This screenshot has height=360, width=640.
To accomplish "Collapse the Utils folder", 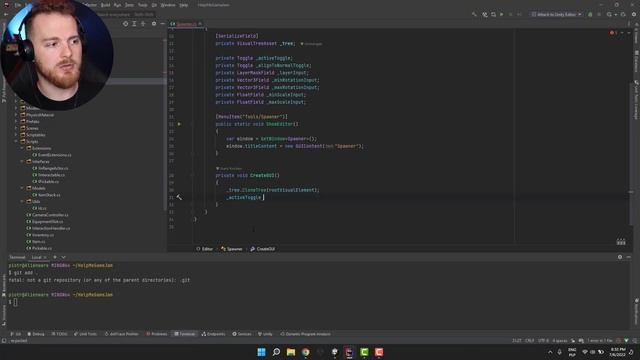I will click(x=22, y=202).
